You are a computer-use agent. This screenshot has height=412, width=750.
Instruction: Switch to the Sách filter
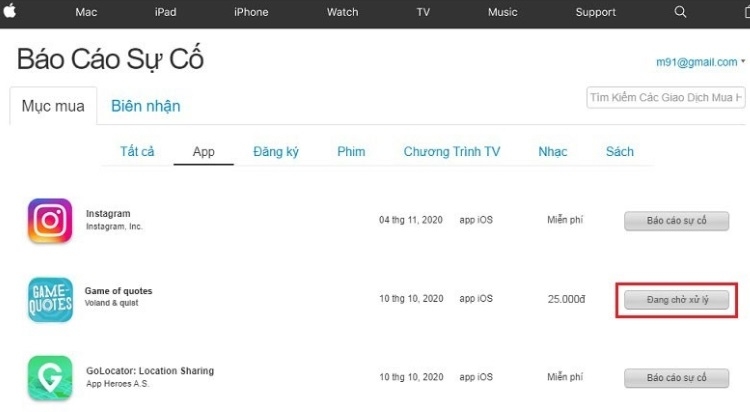tap(620, 152)
